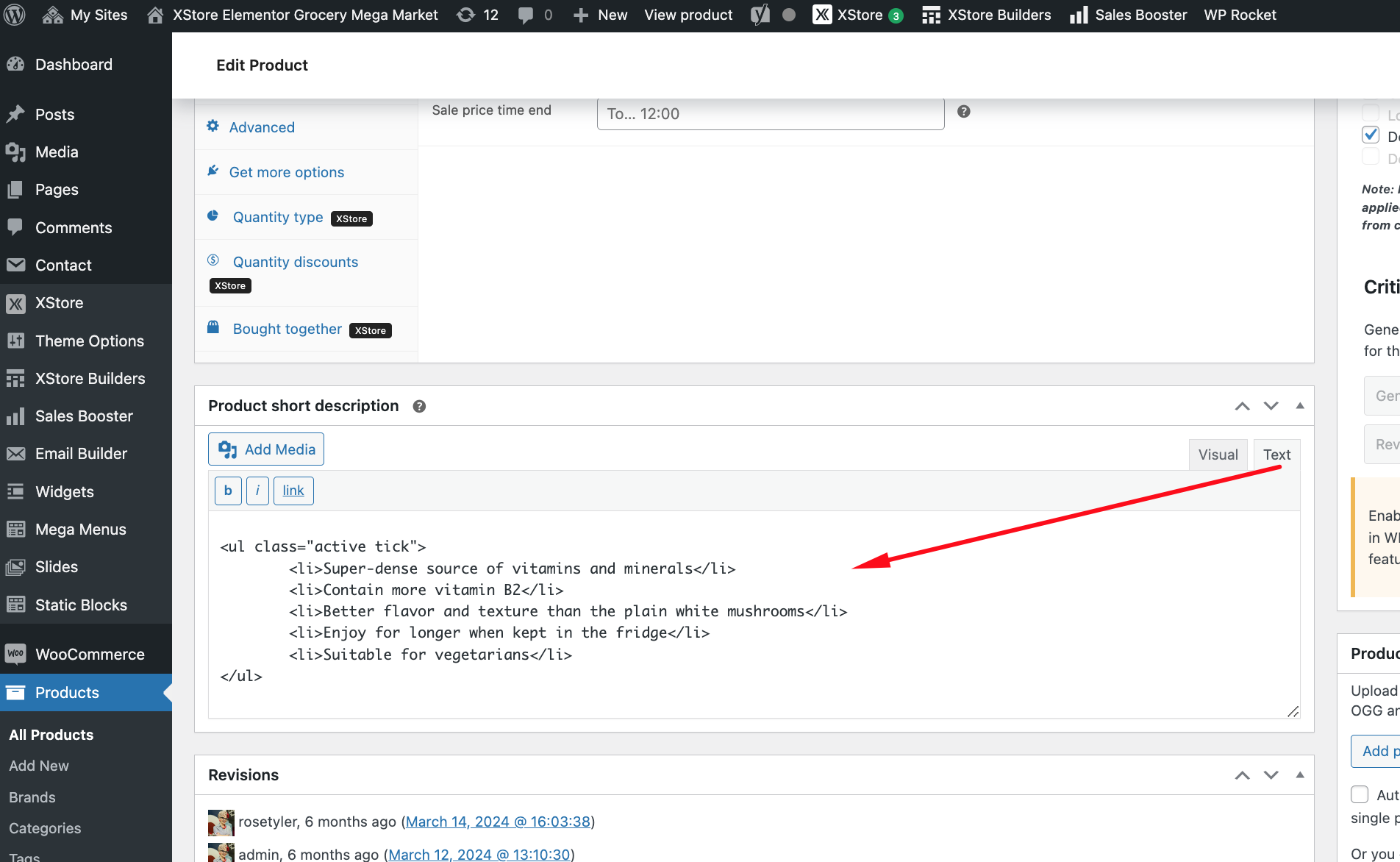Click View product in admin bar
The image size is (1400, 862).
(x=688, y=15)
